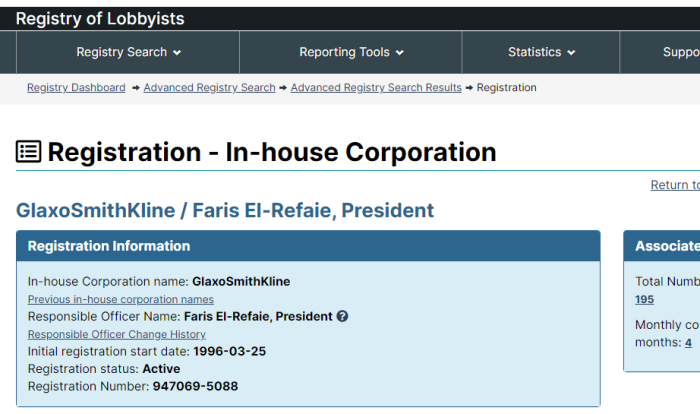Image resolution: width=700 pixels, height=414 pixels.
Task: Expand the Statistics menu
Action: point(541,52)
